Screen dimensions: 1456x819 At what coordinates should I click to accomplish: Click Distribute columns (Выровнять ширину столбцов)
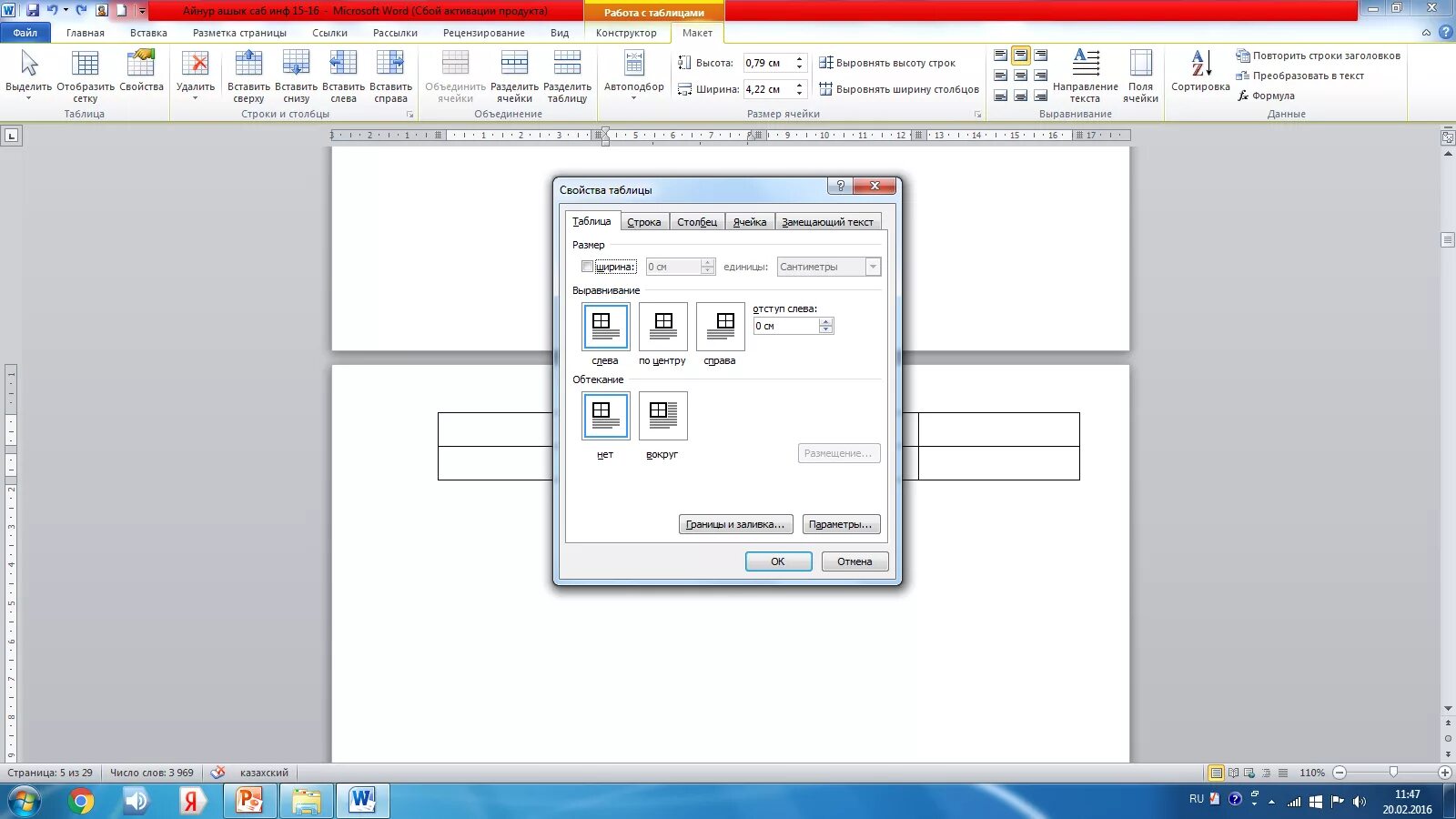click(x=899, y=89)
